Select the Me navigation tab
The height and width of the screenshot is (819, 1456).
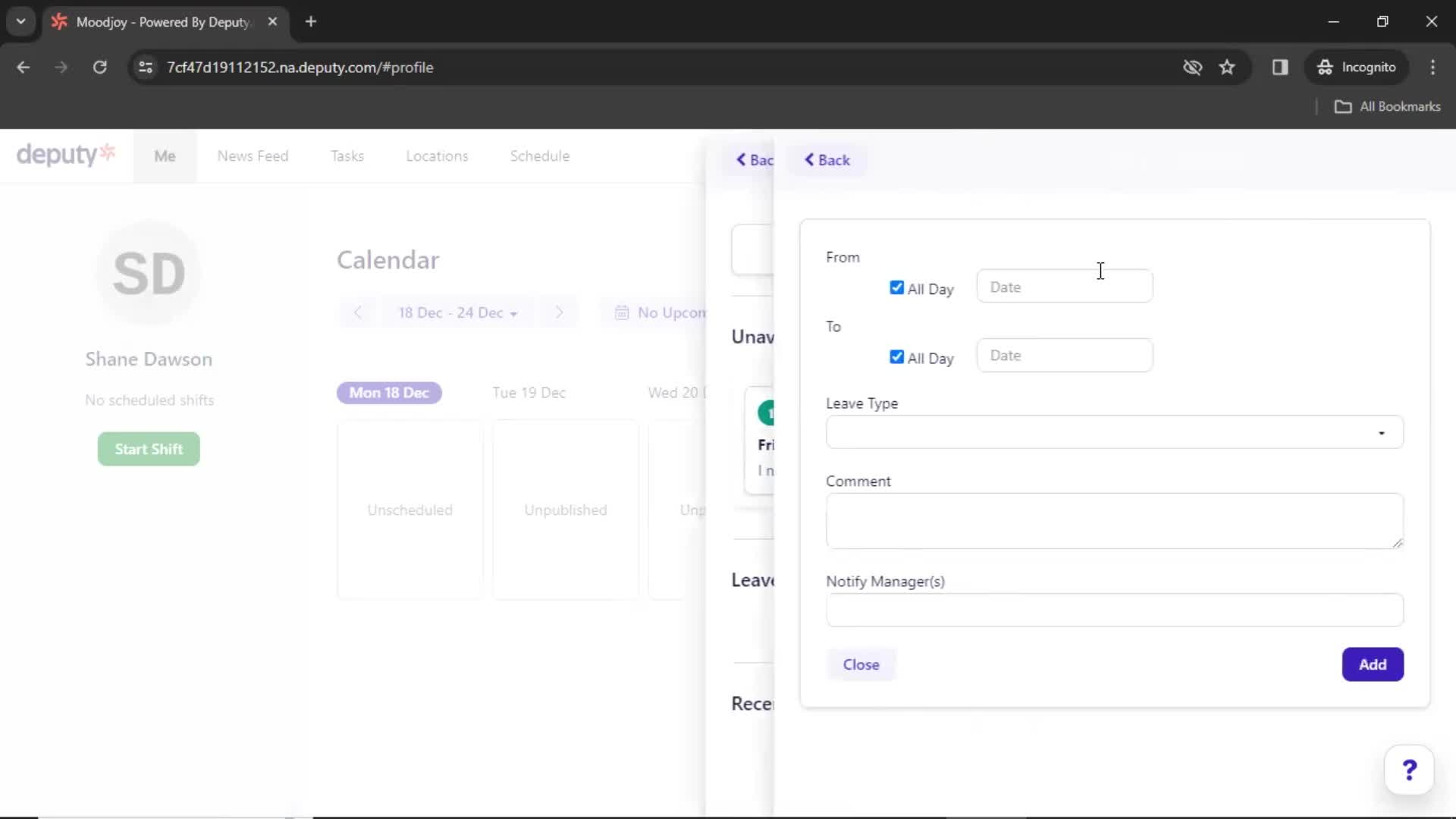pos(164,156)
